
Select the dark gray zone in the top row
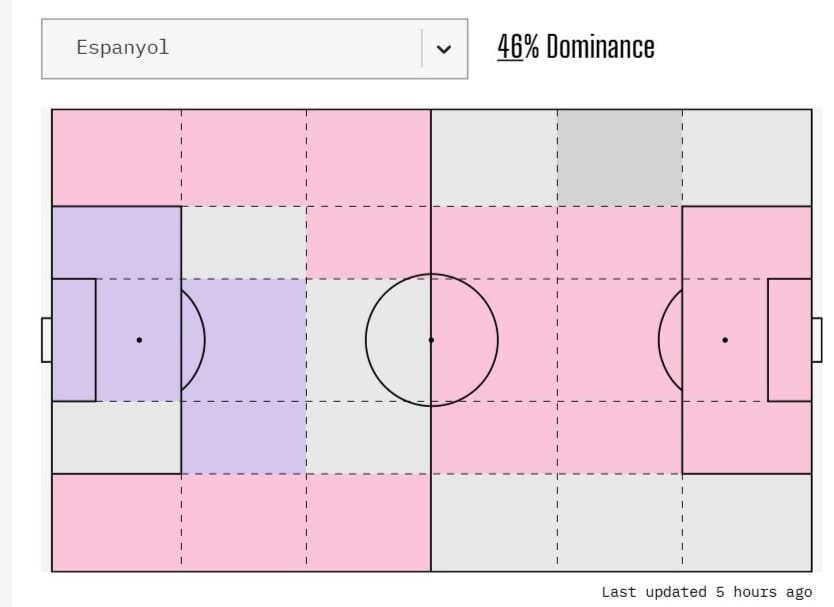[x=620, y=158]
